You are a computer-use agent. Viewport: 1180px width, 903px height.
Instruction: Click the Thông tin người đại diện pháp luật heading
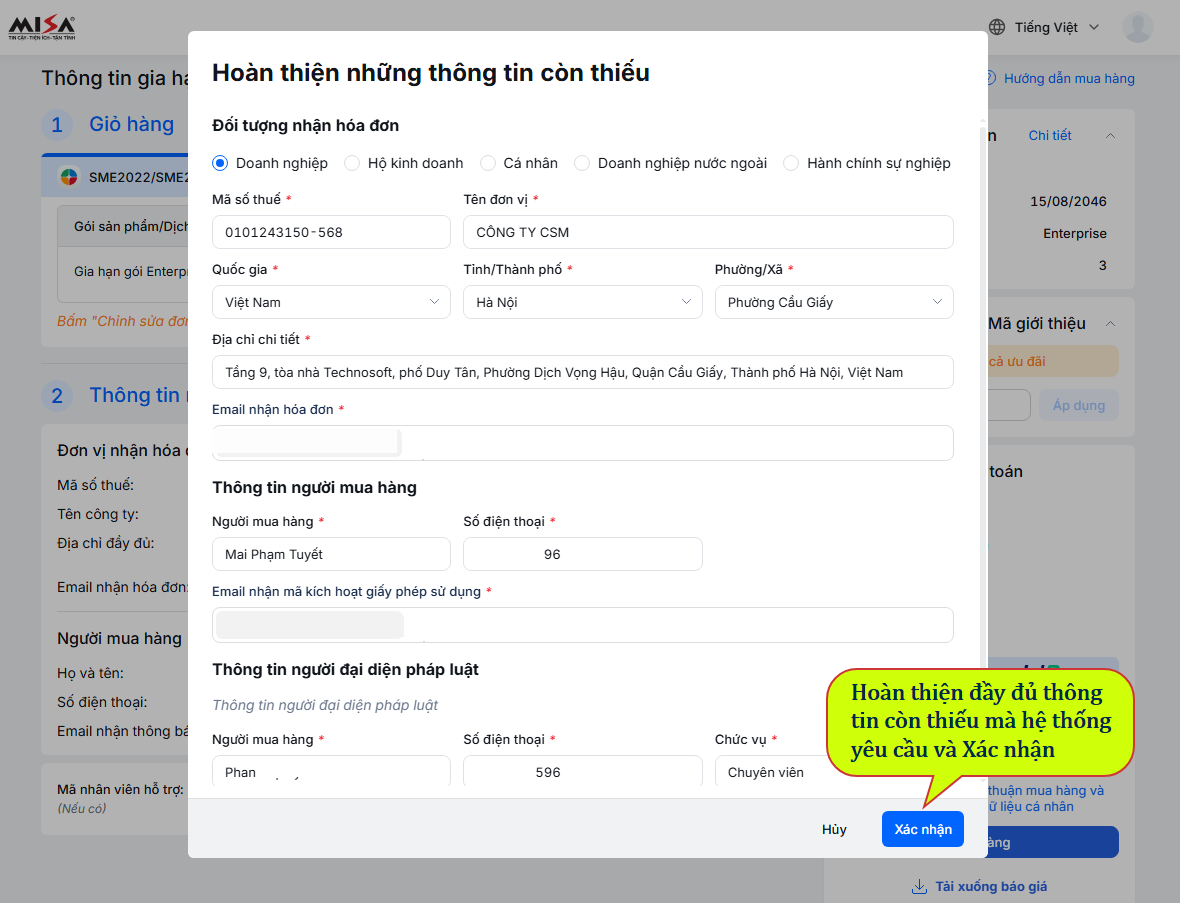click(345, 670)
